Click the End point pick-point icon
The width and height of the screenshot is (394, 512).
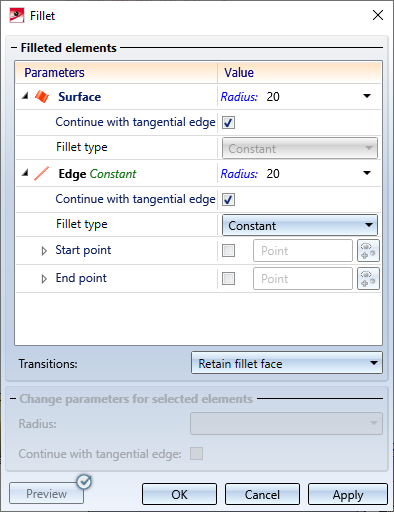tap(368, 279)
